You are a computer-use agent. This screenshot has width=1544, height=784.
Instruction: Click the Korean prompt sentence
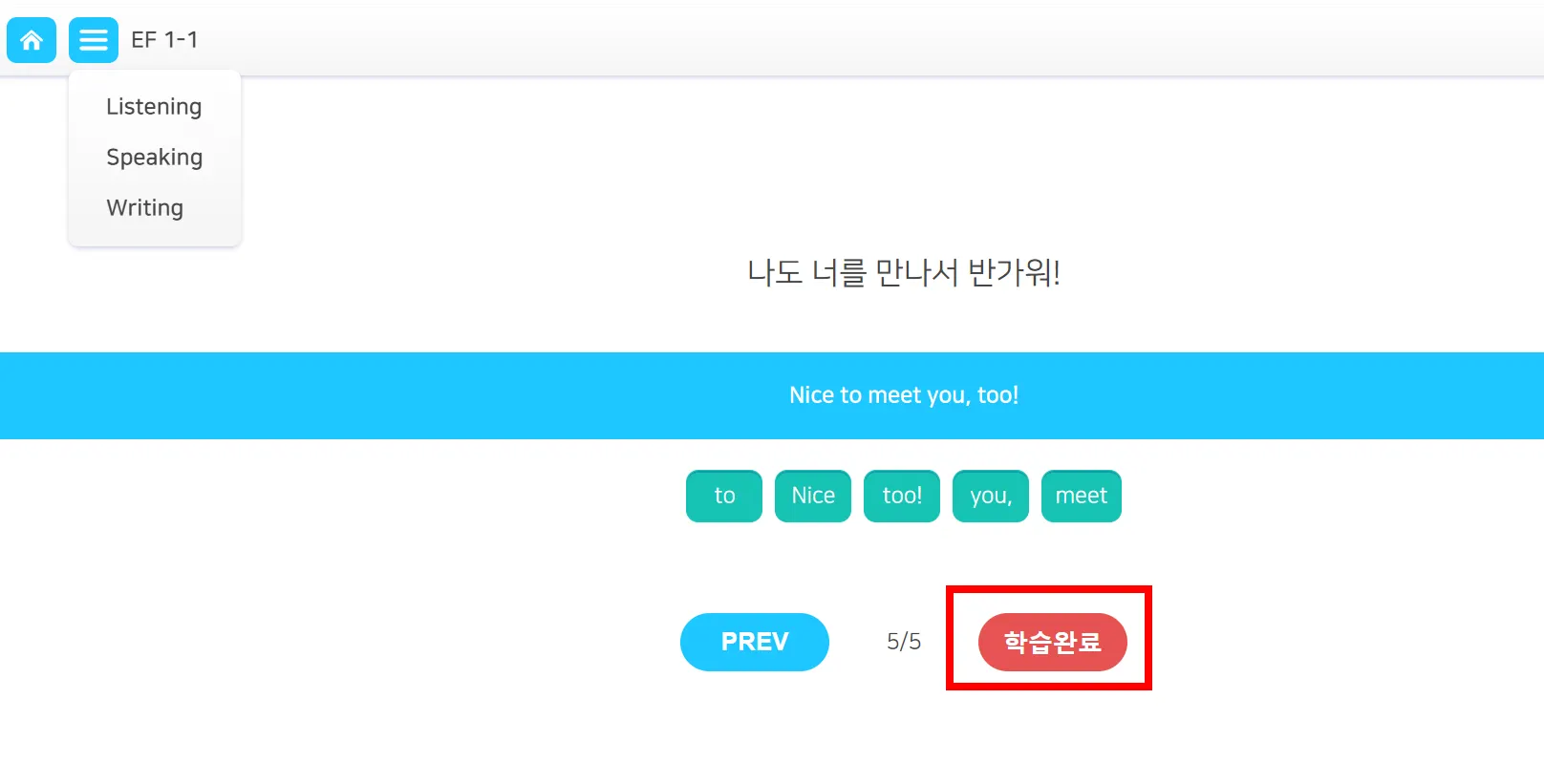[x=904, y=273]
